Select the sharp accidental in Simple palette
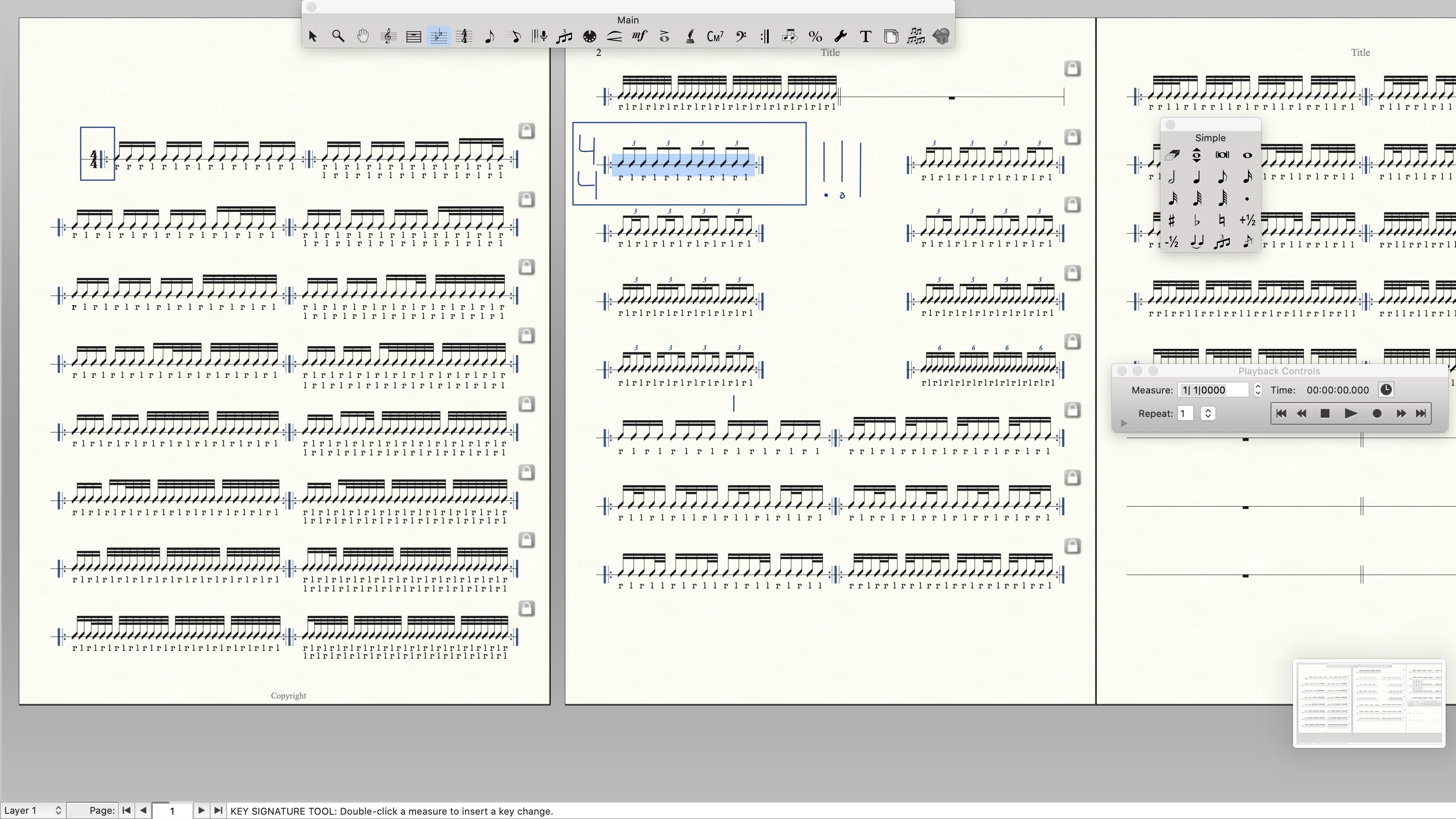The image size is (1456, 819). coord(1172,221)
